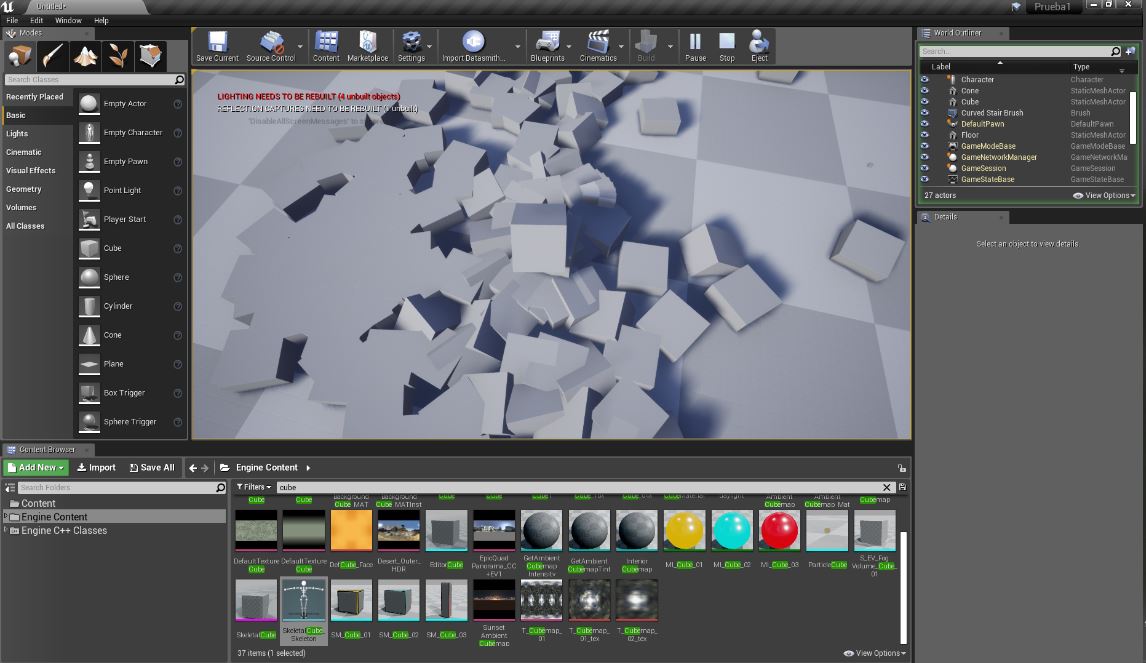Open the Source Control dropdown arrow
Screen dimensions: 1146x663
[300, 47]
